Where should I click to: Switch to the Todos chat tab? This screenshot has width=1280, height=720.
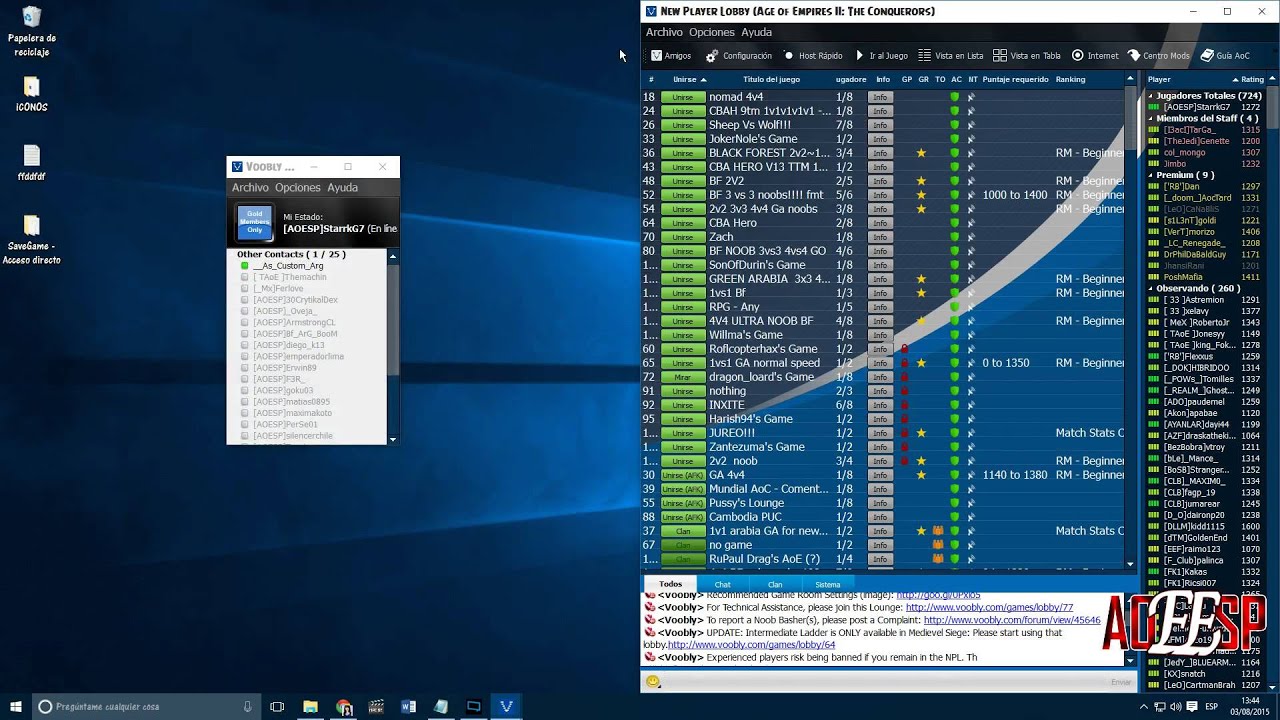[670, 584]
